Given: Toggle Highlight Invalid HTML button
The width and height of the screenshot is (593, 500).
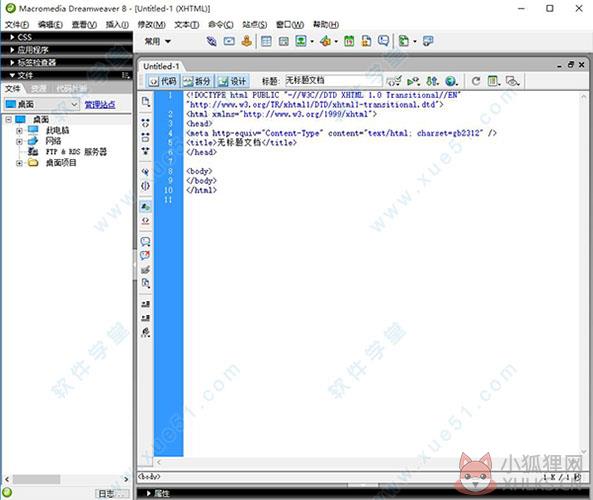Looking at the screenshot, I should click(145, 221).
